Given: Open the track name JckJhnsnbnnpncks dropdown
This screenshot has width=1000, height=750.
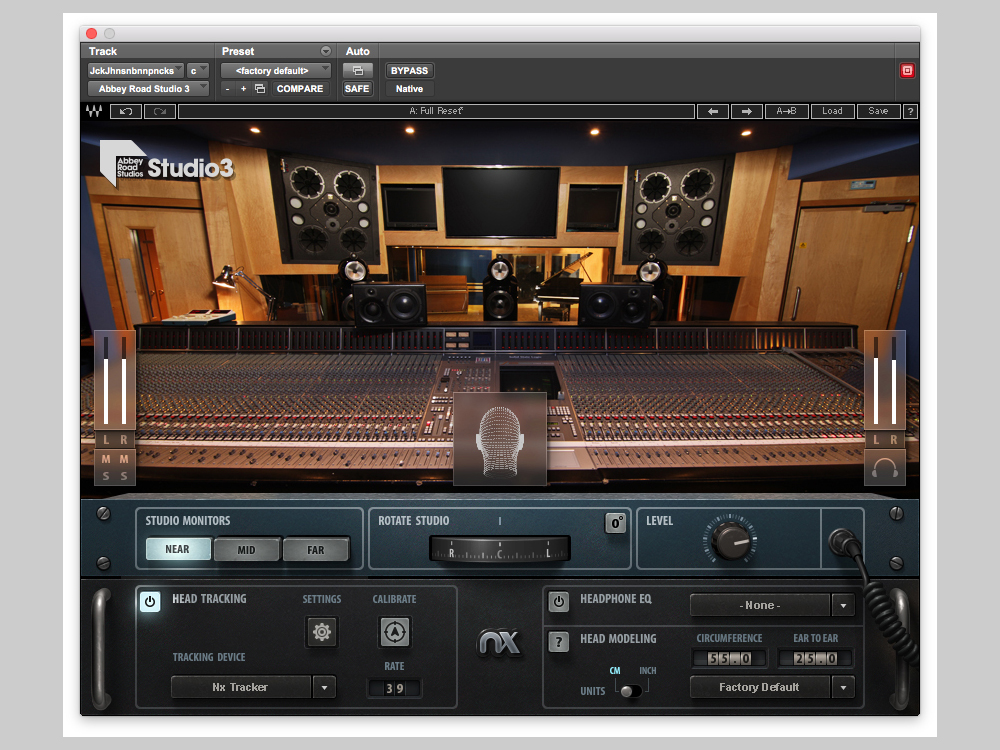Looking at the screenshot, I should pyautogui.click(x=136, y=71).
